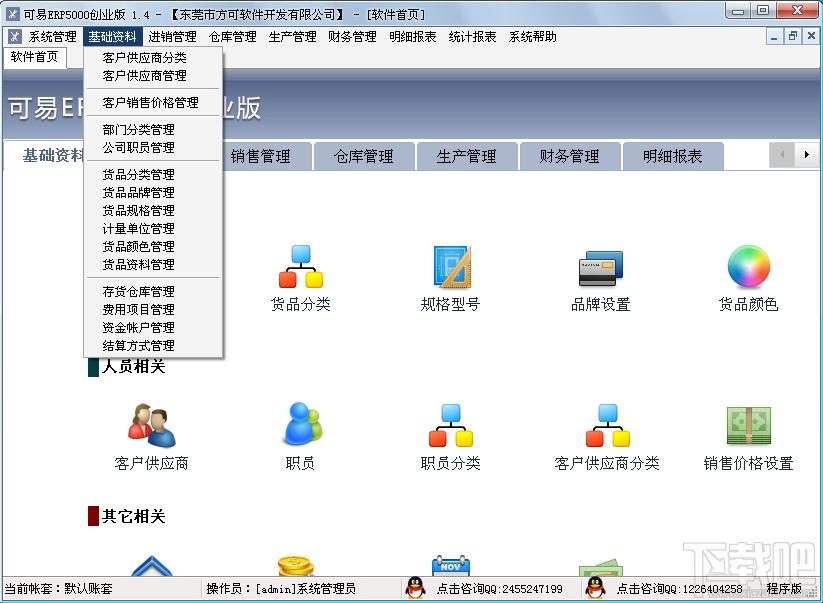
Task: Open the 品牌设置 card icon
Action: 600,269
